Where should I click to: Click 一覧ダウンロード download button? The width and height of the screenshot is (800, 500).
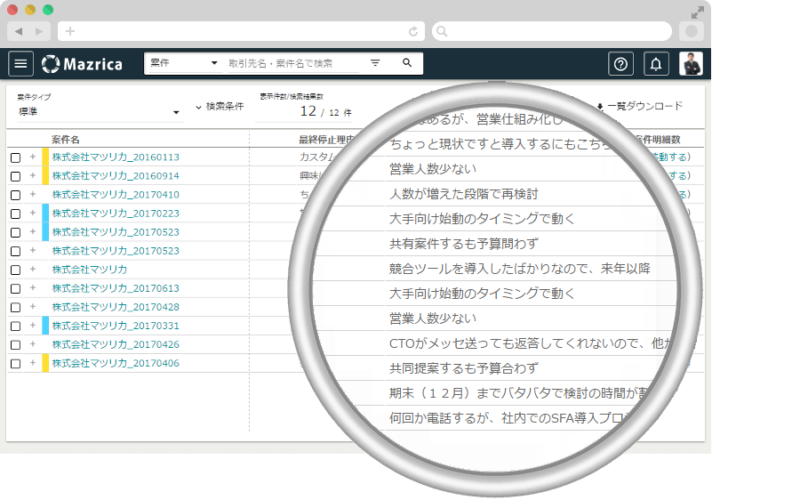coord(639,106)
